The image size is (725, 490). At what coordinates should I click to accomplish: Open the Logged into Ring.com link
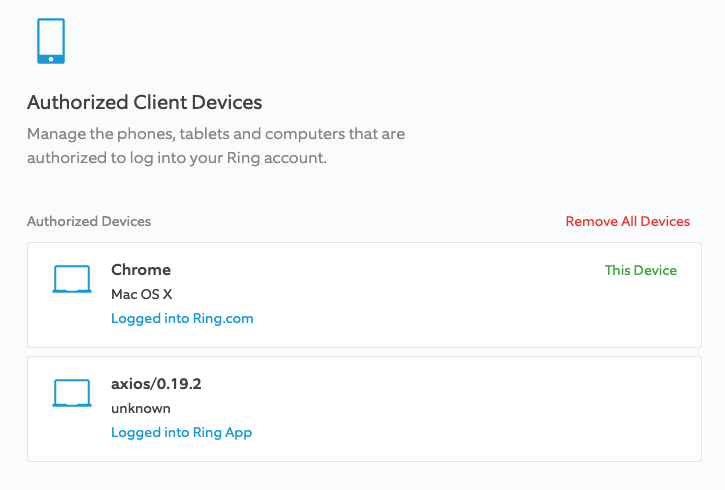pos(182,318)
